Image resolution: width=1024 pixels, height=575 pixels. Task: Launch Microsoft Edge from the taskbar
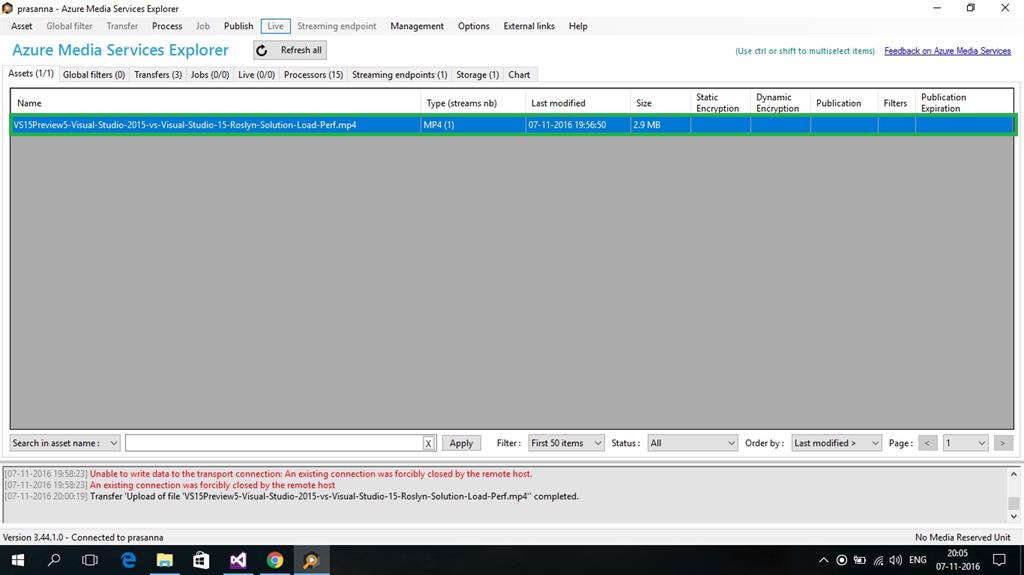[128, 560]
